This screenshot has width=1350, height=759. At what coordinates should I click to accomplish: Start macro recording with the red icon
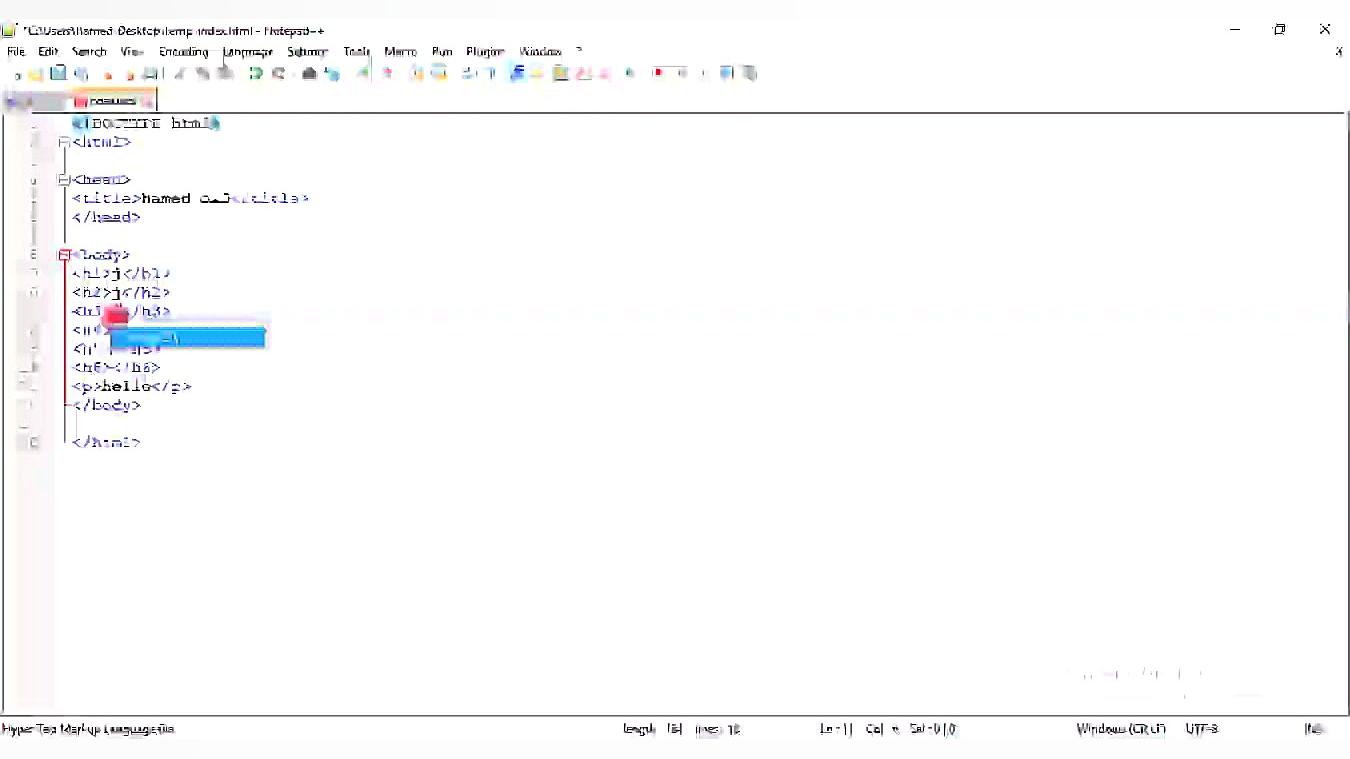[657, 73]
